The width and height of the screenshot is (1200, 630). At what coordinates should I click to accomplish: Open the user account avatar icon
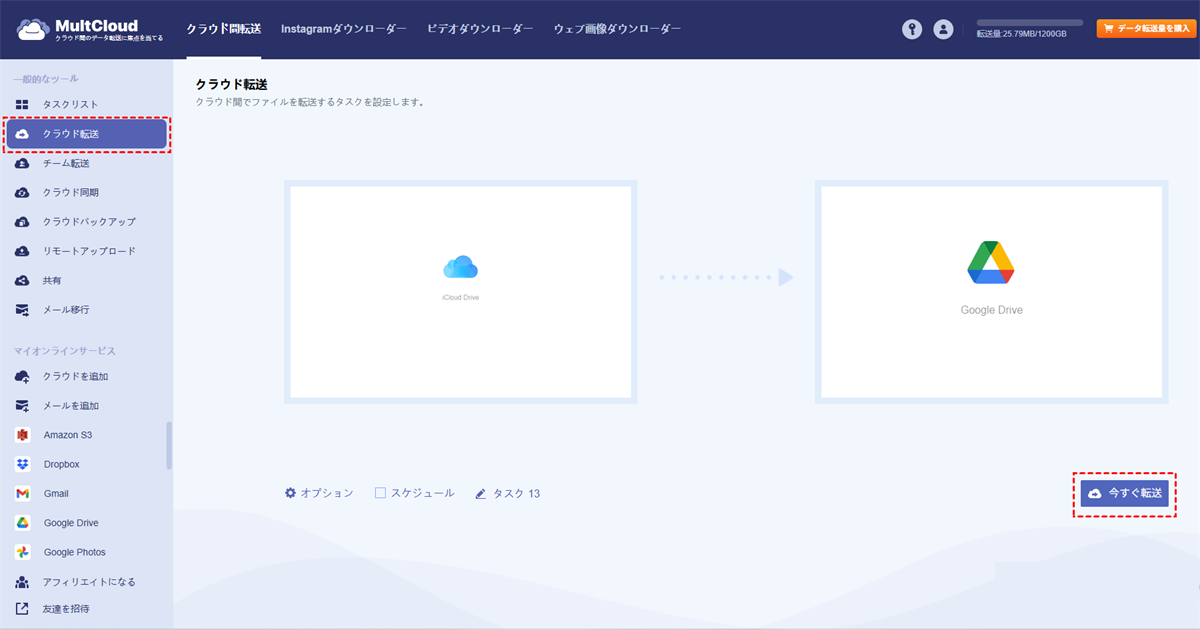943,29
